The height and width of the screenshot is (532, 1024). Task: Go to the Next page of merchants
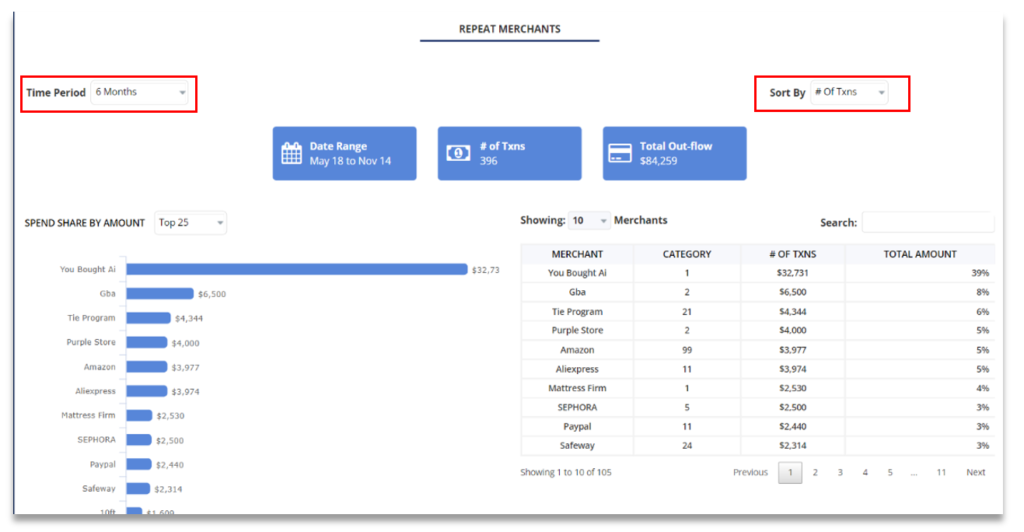975,473
